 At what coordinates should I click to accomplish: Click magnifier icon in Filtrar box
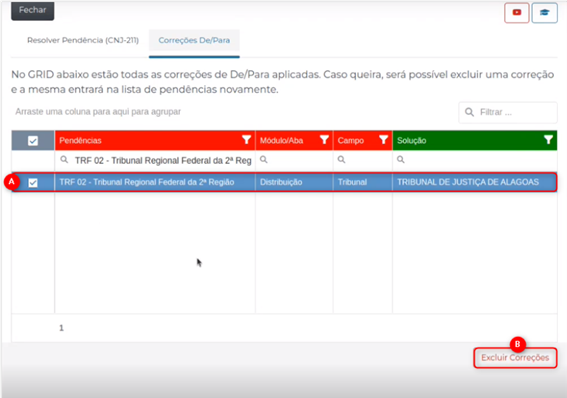tap(469, 112)
